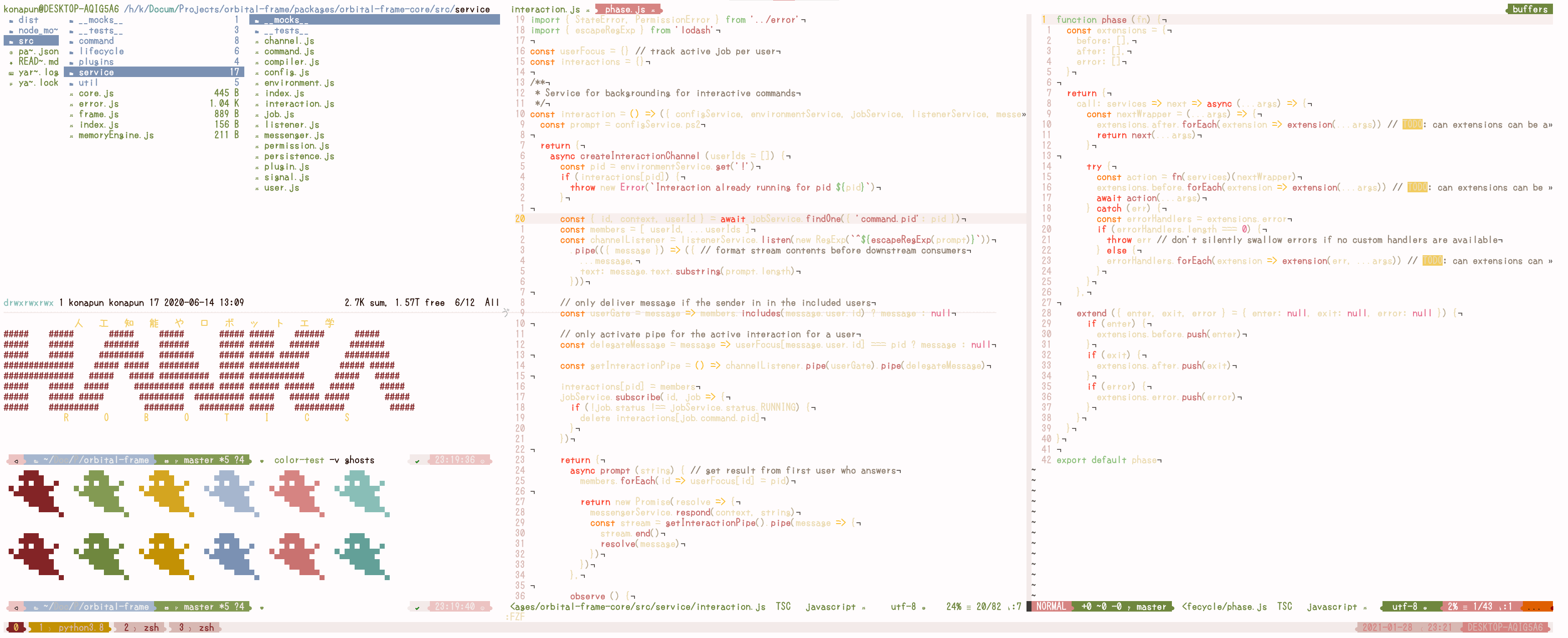Select memoryEngine.js in the file list
The width and height of the screenshot is (1568, 638).
(x=116, y=135)
